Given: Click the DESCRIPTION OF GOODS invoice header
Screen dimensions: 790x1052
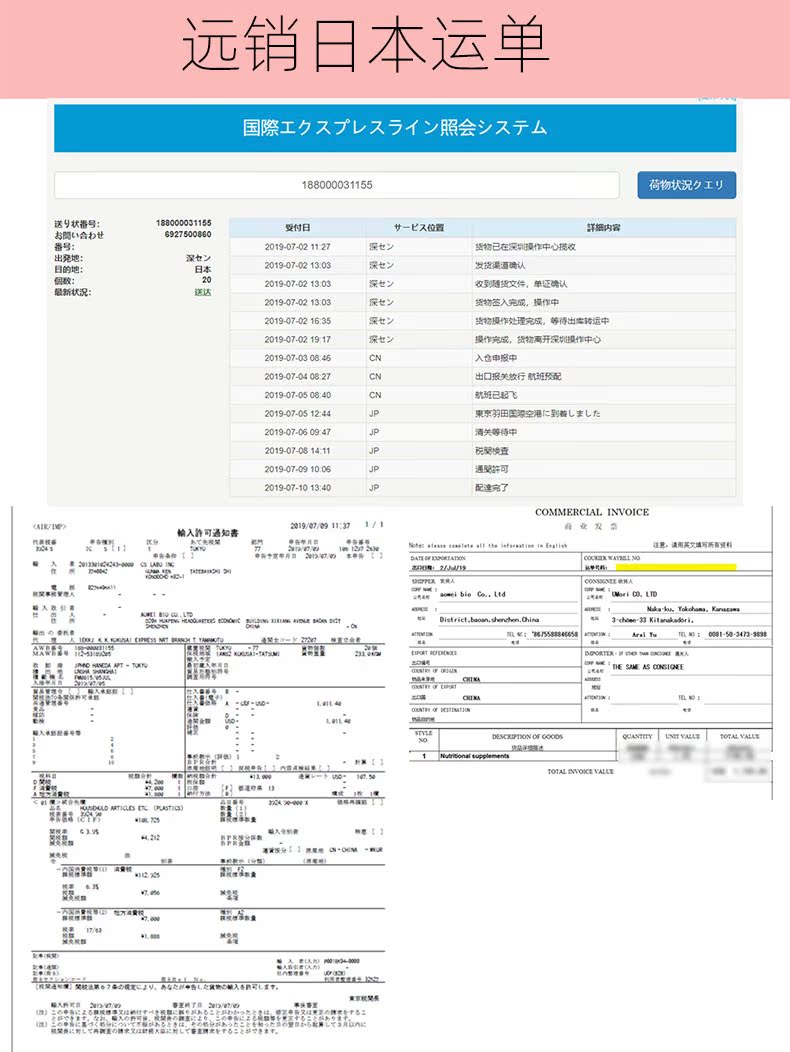Looking at the screenshot, I should pyautogui.click(x=527, y=737).
